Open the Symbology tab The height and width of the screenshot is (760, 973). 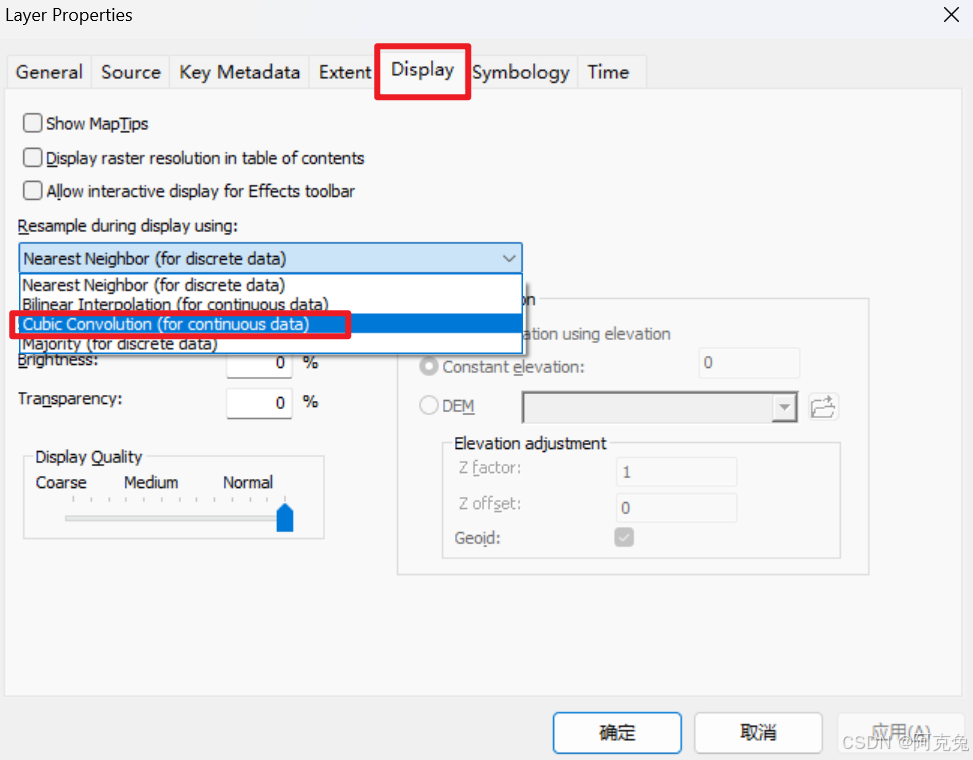click(521, 72)
